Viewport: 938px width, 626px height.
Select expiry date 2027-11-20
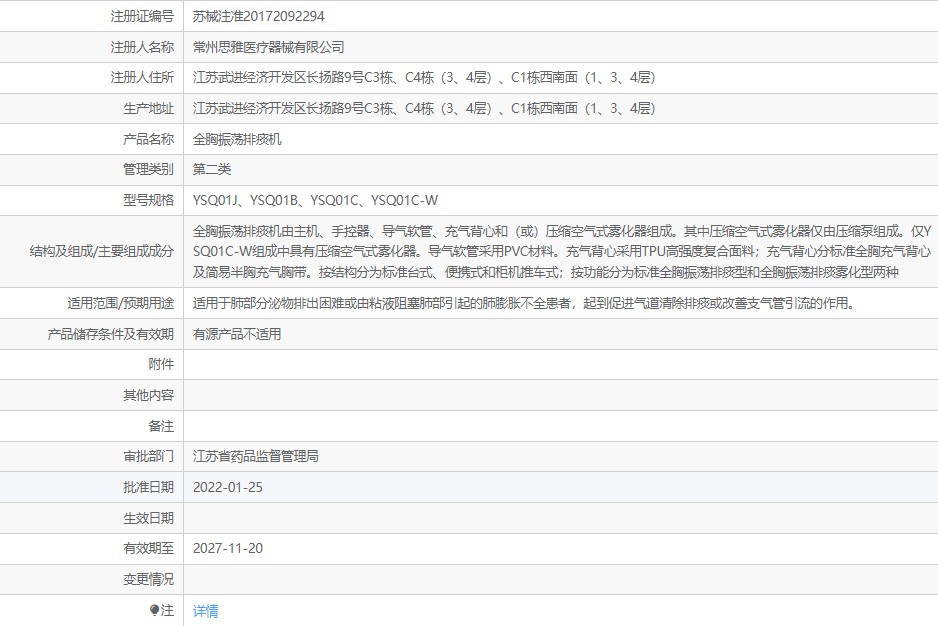(x=228, y=548)
